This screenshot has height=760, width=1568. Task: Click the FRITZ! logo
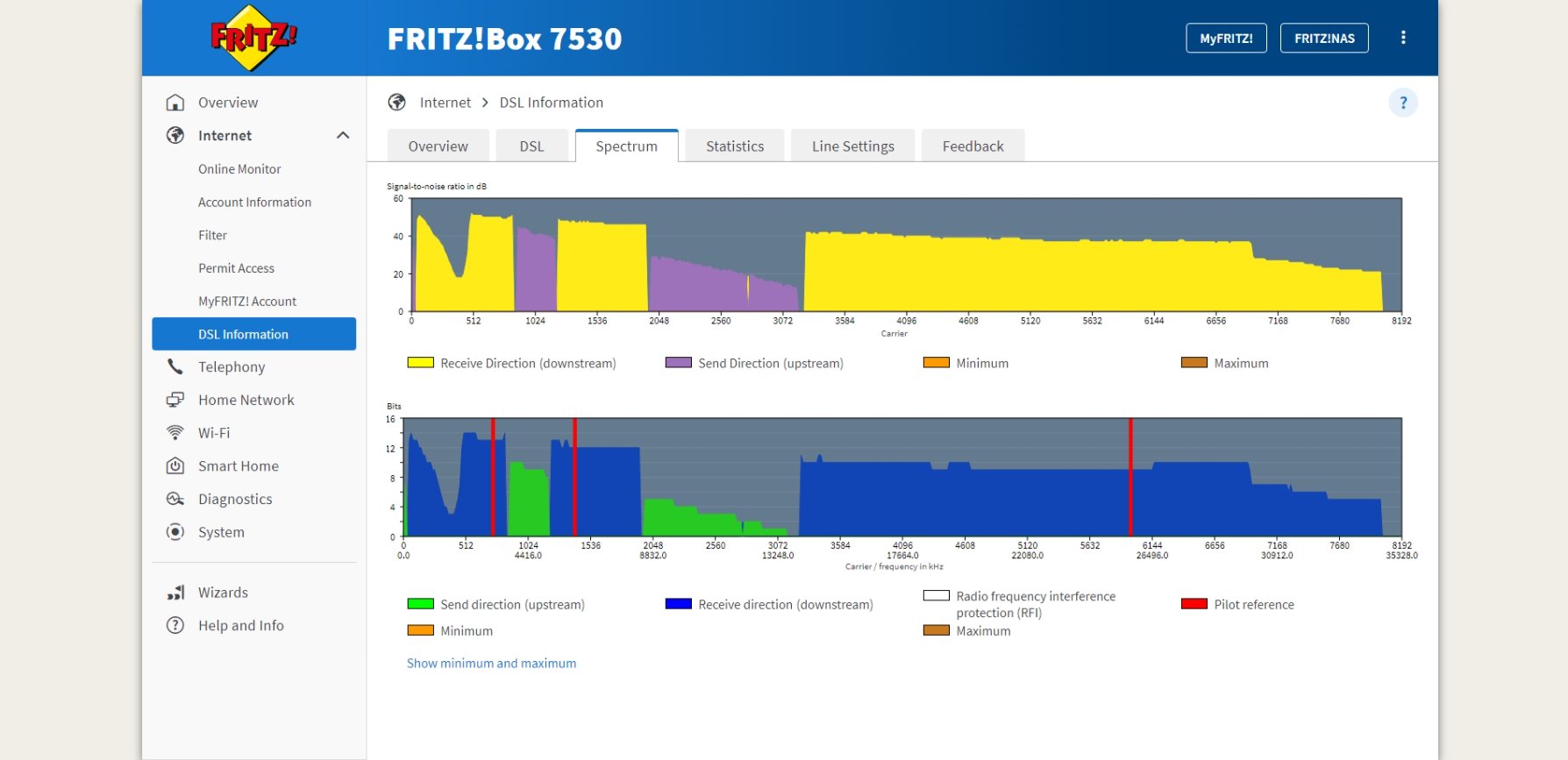pos(253,38)
